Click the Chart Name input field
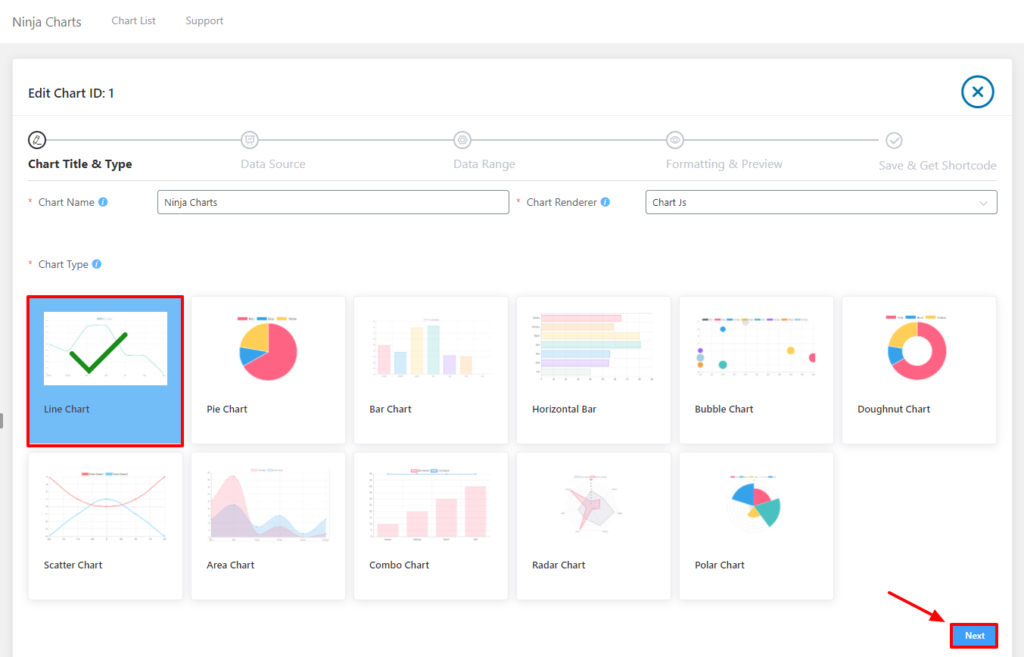Viewport: 1024px width, 657px height. pos(333,202)
